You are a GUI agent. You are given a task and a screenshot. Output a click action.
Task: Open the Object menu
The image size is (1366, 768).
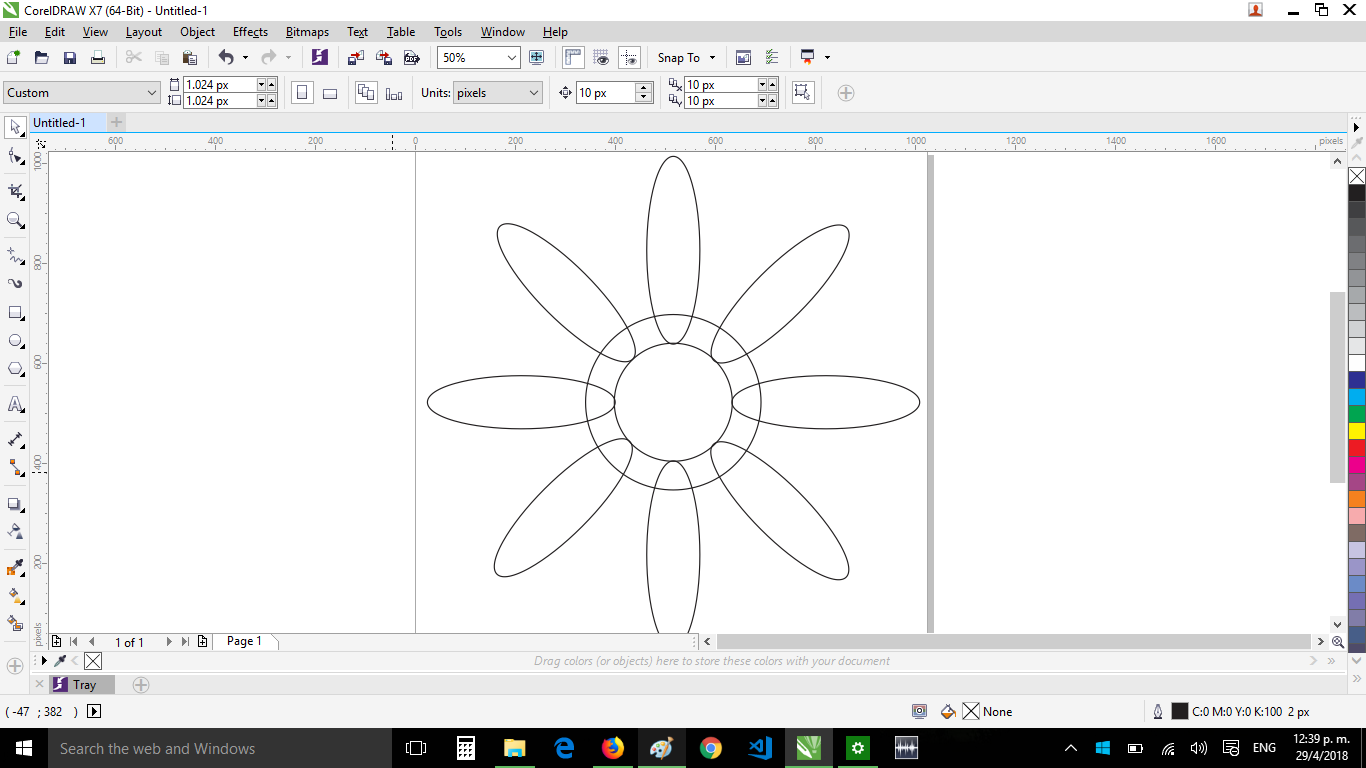197,32
